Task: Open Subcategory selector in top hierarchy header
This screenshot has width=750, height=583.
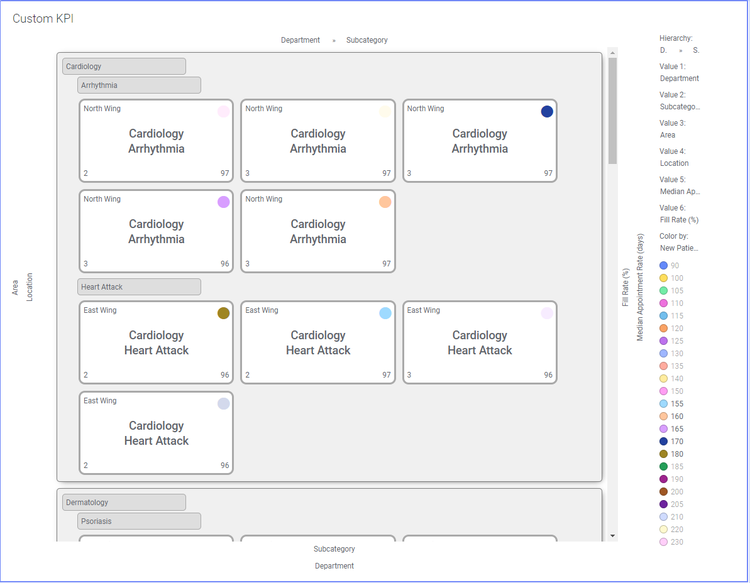Action: pyautogui.click(x=367, y=40)
